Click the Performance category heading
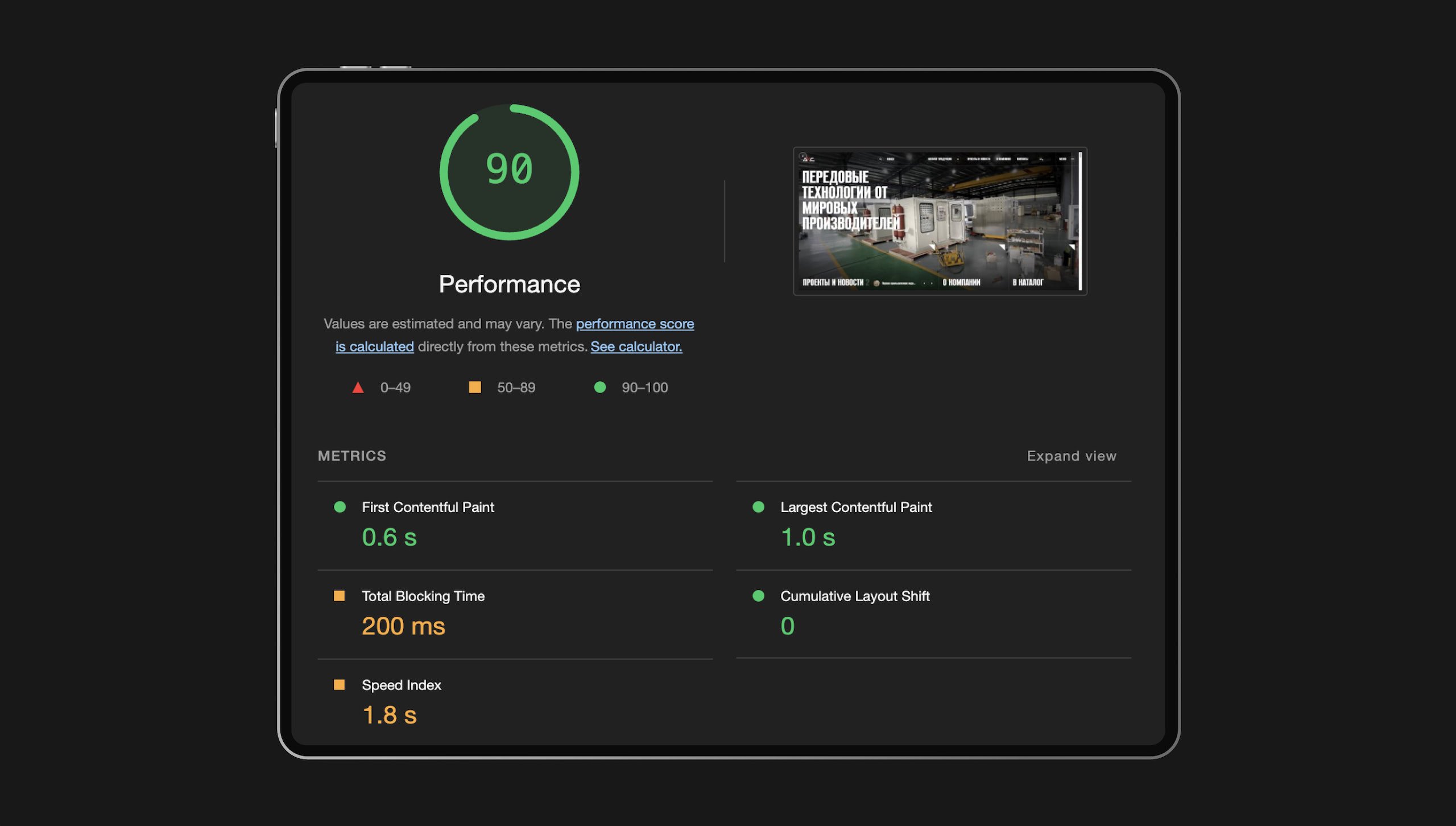Image resolution: width=1456 pixels, height=826 pixels. click(x=509, y=284)
